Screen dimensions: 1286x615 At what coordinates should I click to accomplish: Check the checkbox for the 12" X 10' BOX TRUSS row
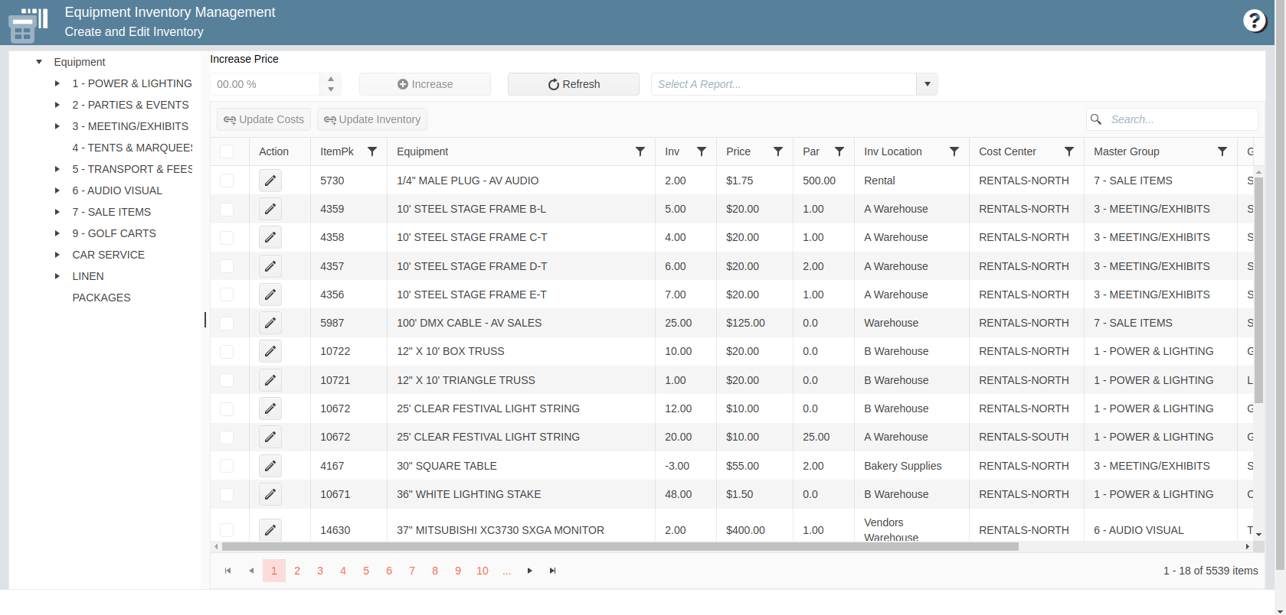227,351
